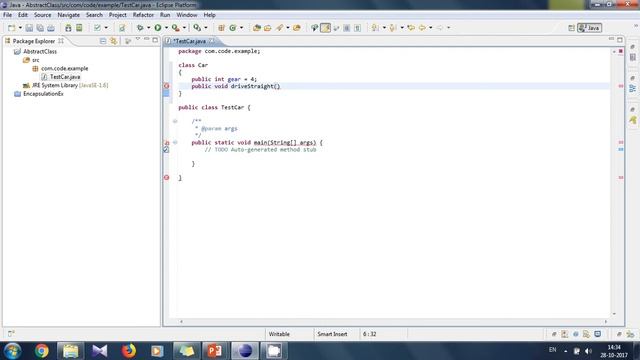640x360 pixels.
Task: Click the Back navigation arrow icon
Action: (x=422, y=28)
